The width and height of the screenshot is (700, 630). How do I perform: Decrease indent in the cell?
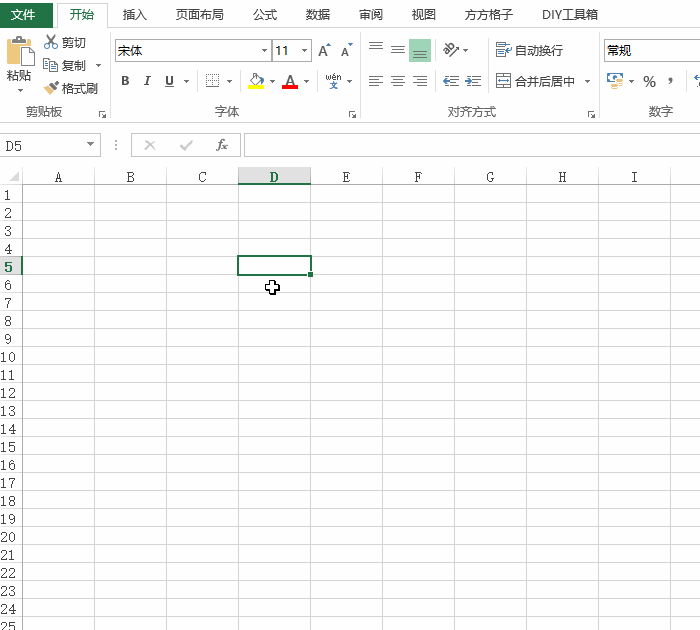click(x=451, y=81)
